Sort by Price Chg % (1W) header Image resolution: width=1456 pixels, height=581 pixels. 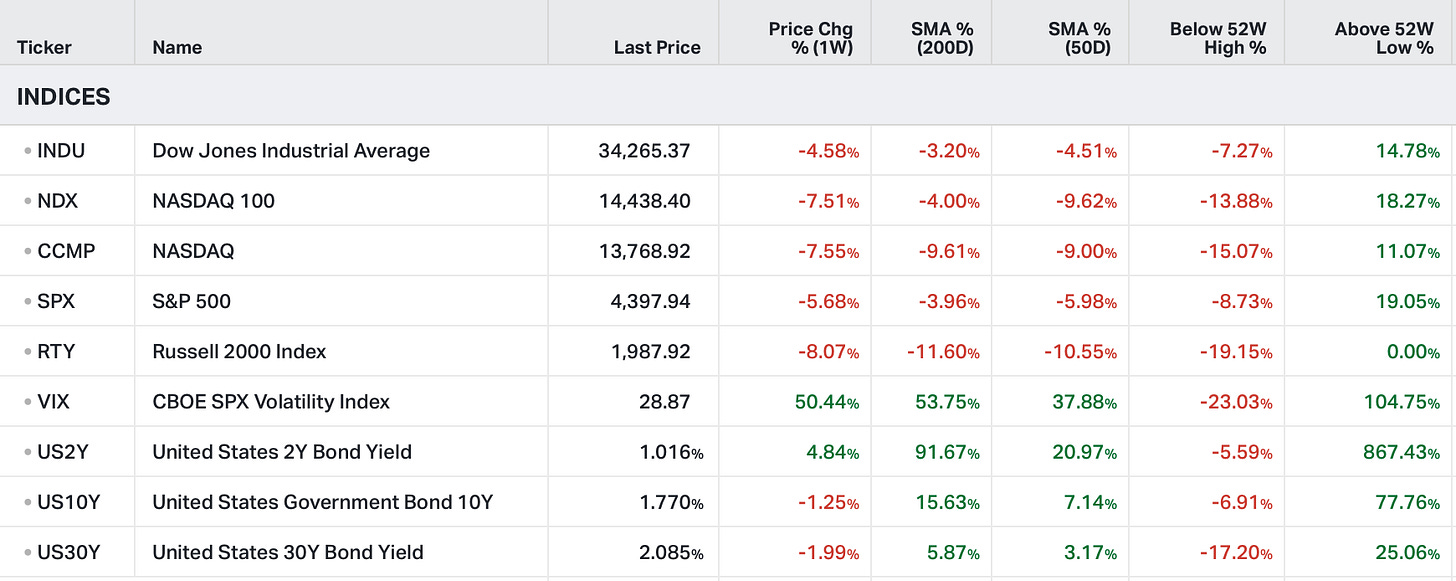(x=810, y=38)
